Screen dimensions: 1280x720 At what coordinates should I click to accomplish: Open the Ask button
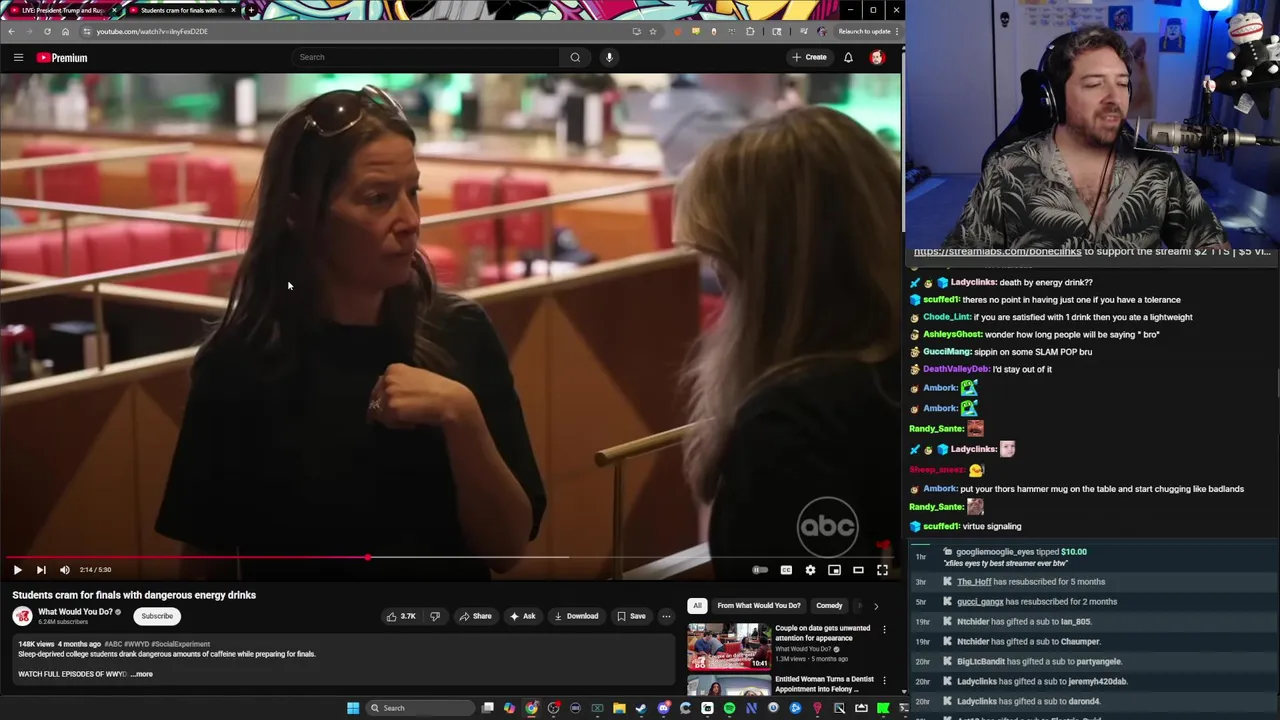tap(523, 616)
